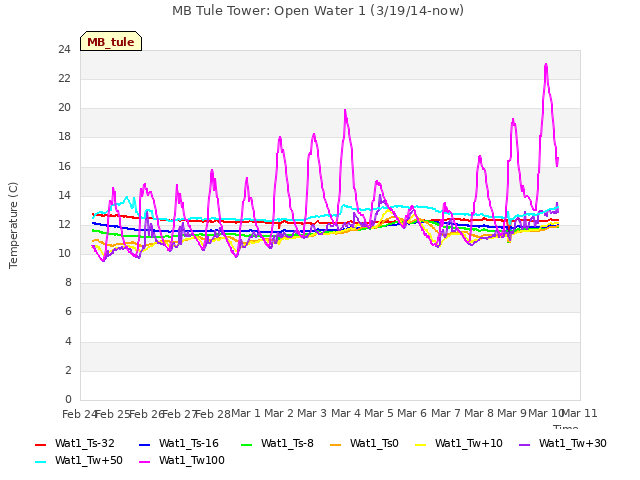
Task: Click the 16 y-axis tick label
Action: tap(64, 166)
